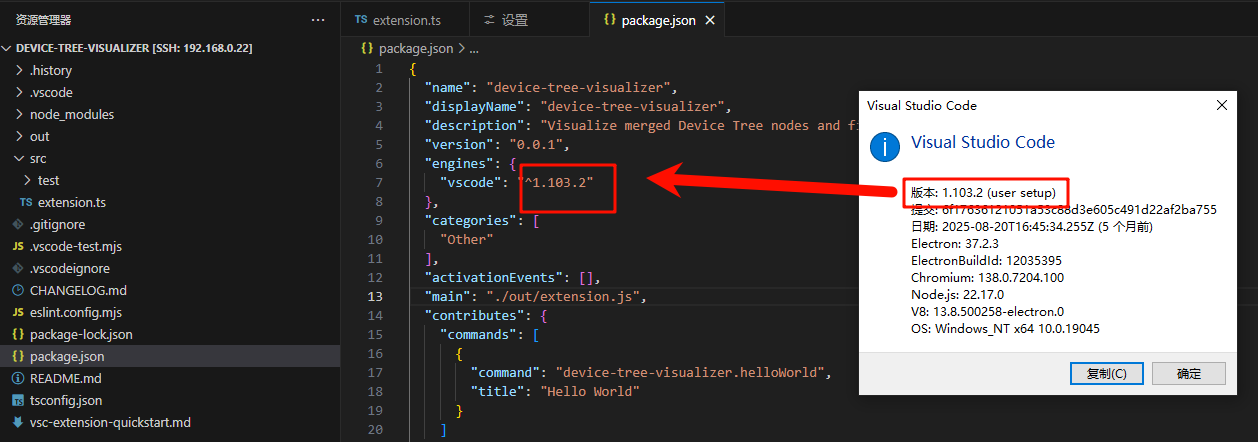
Task: Select the package.json editor tab
Action: click(x=656, y=20)
